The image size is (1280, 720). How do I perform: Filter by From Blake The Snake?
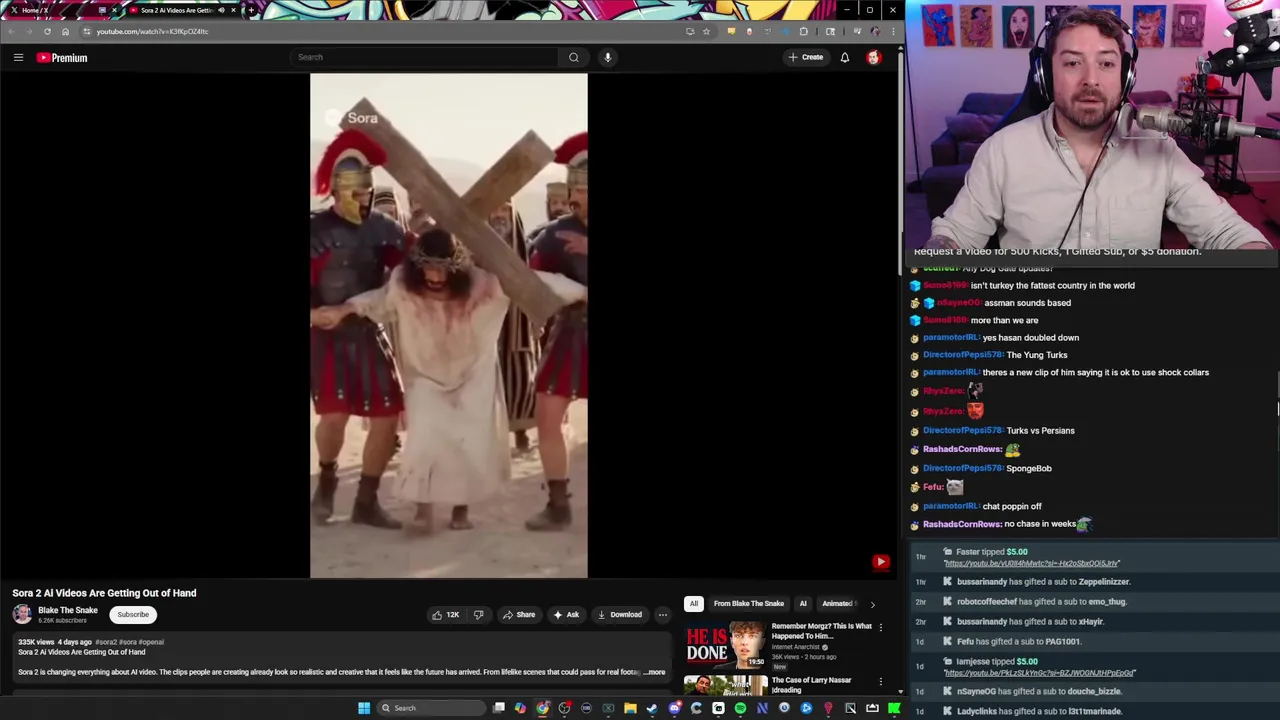pyautogui.click(x=749, y=604)
